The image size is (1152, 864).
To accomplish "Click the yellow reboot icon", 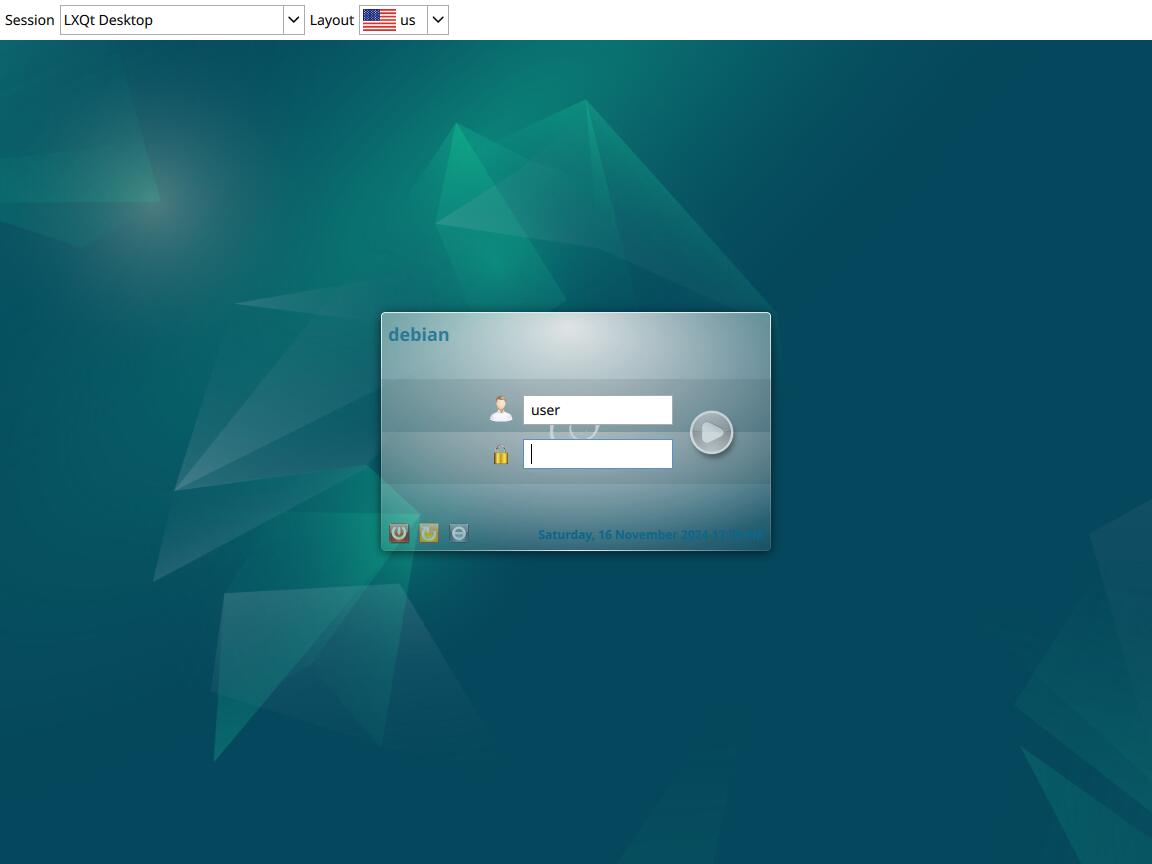I will 429,533.
